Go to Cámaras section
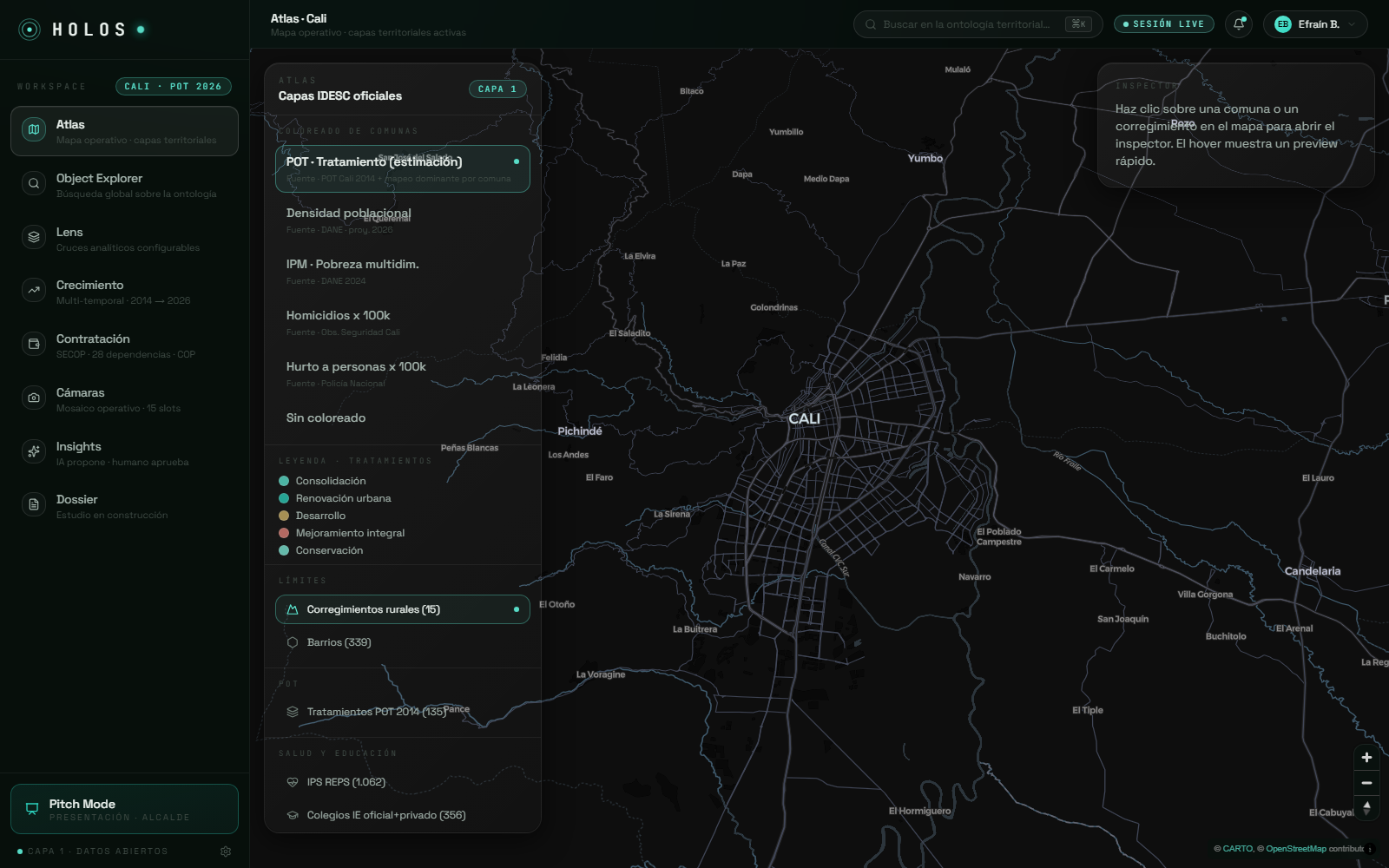The height and width of the screenshot is (868, 1389). tap(124, 399)
